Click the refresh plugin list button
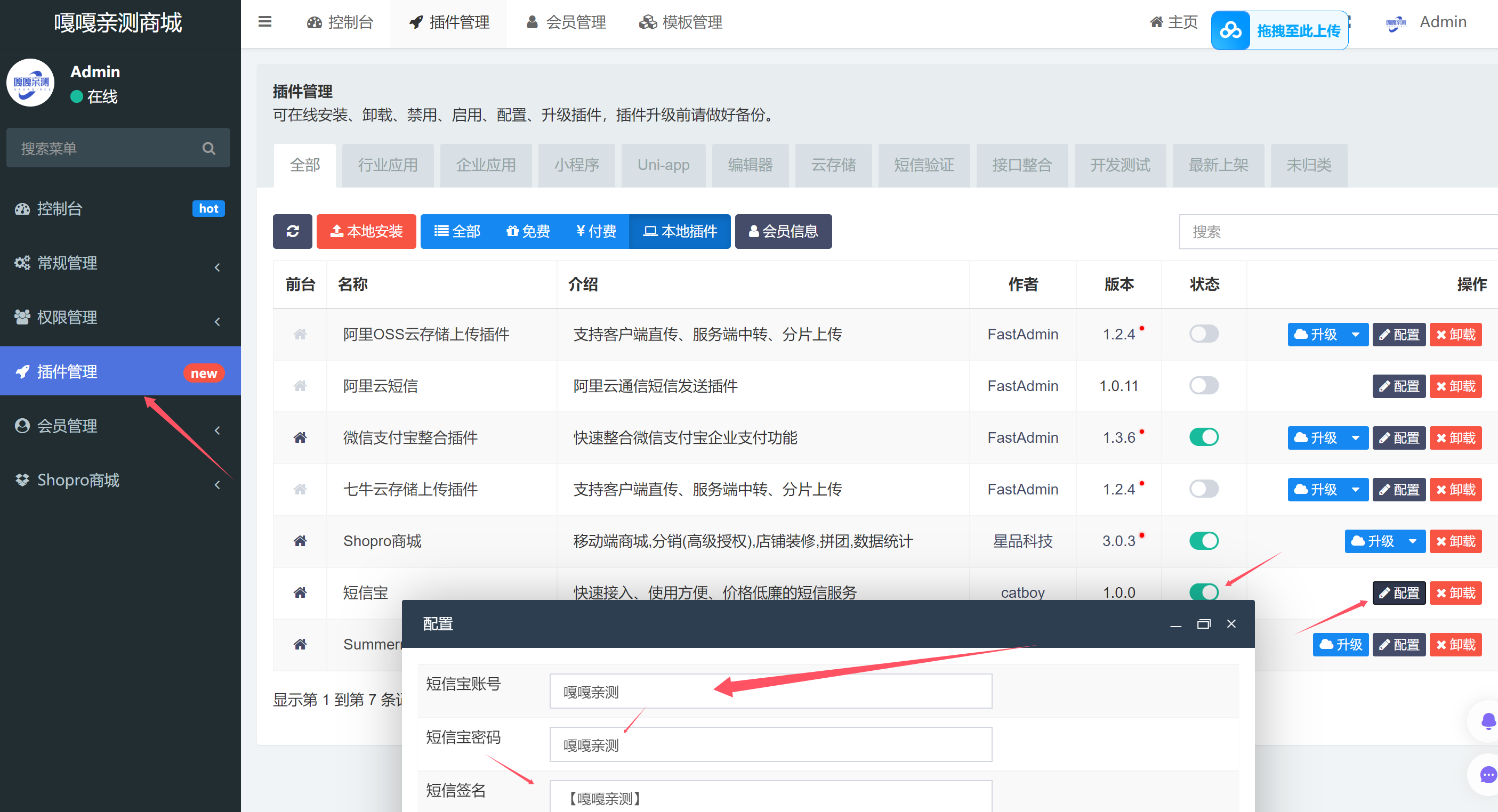 pyautogui.click(x=293, y=231)
